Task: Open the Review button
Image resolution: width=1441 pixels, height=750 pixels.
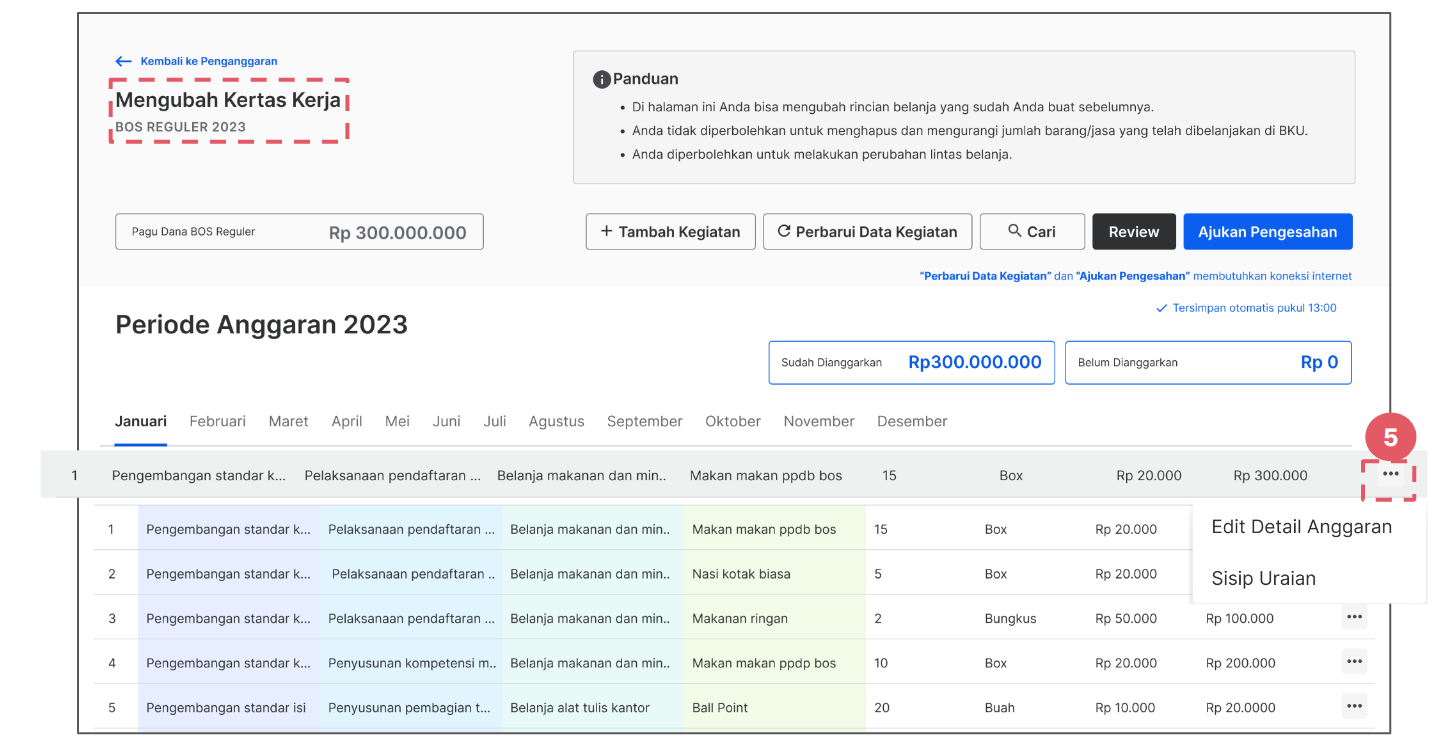Action: pos(1133,231)
